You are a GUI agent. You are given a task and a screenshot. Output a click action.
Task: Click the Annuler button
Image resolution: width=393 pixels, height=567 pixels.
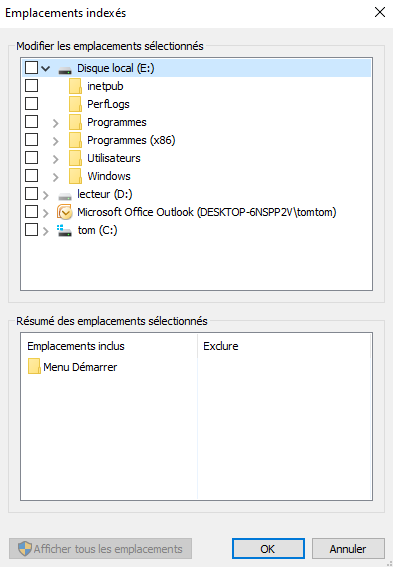tap(348, 549)
